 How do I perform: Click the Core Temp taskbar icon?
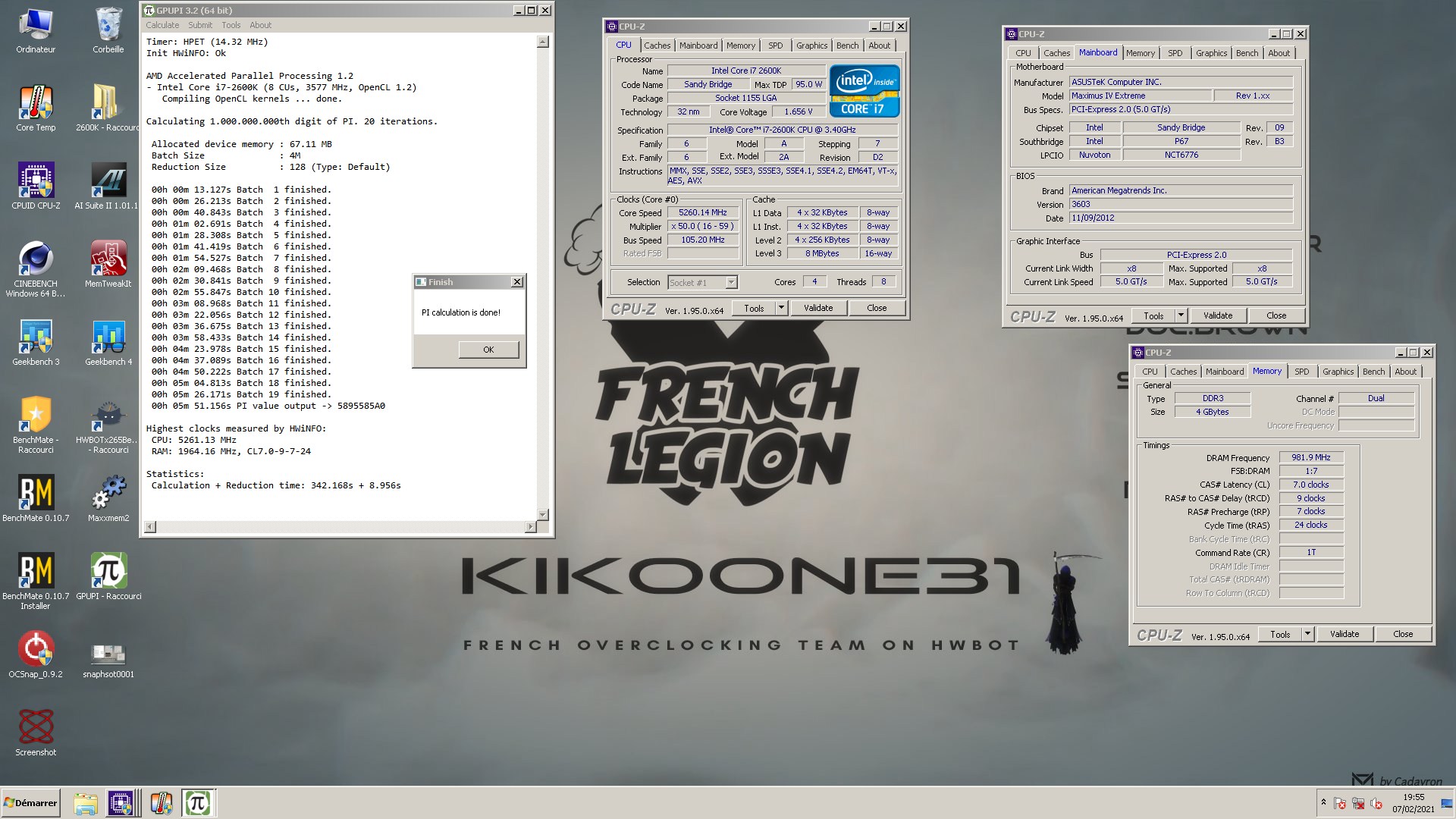click(161, 803)
